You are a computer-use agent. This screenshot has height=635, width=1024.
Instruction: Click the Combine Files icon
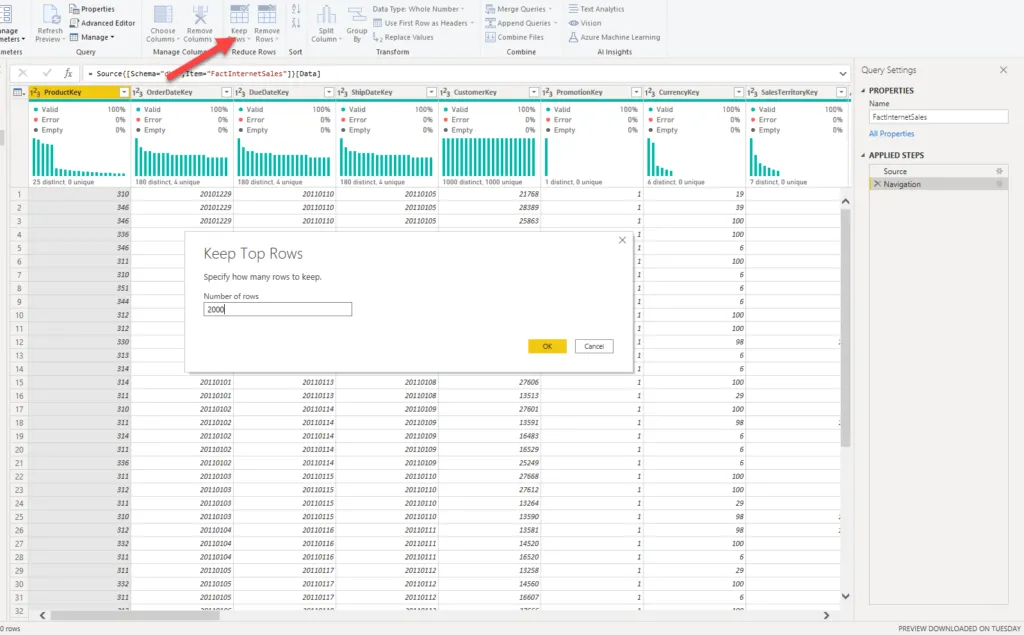[490, 37]
